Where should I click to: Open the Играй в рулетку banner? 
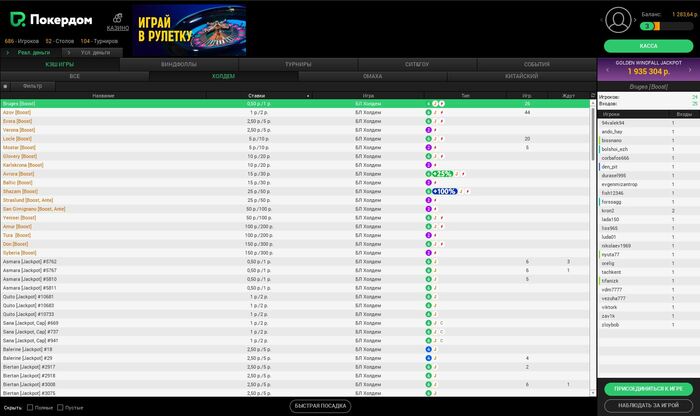[189, 30]
